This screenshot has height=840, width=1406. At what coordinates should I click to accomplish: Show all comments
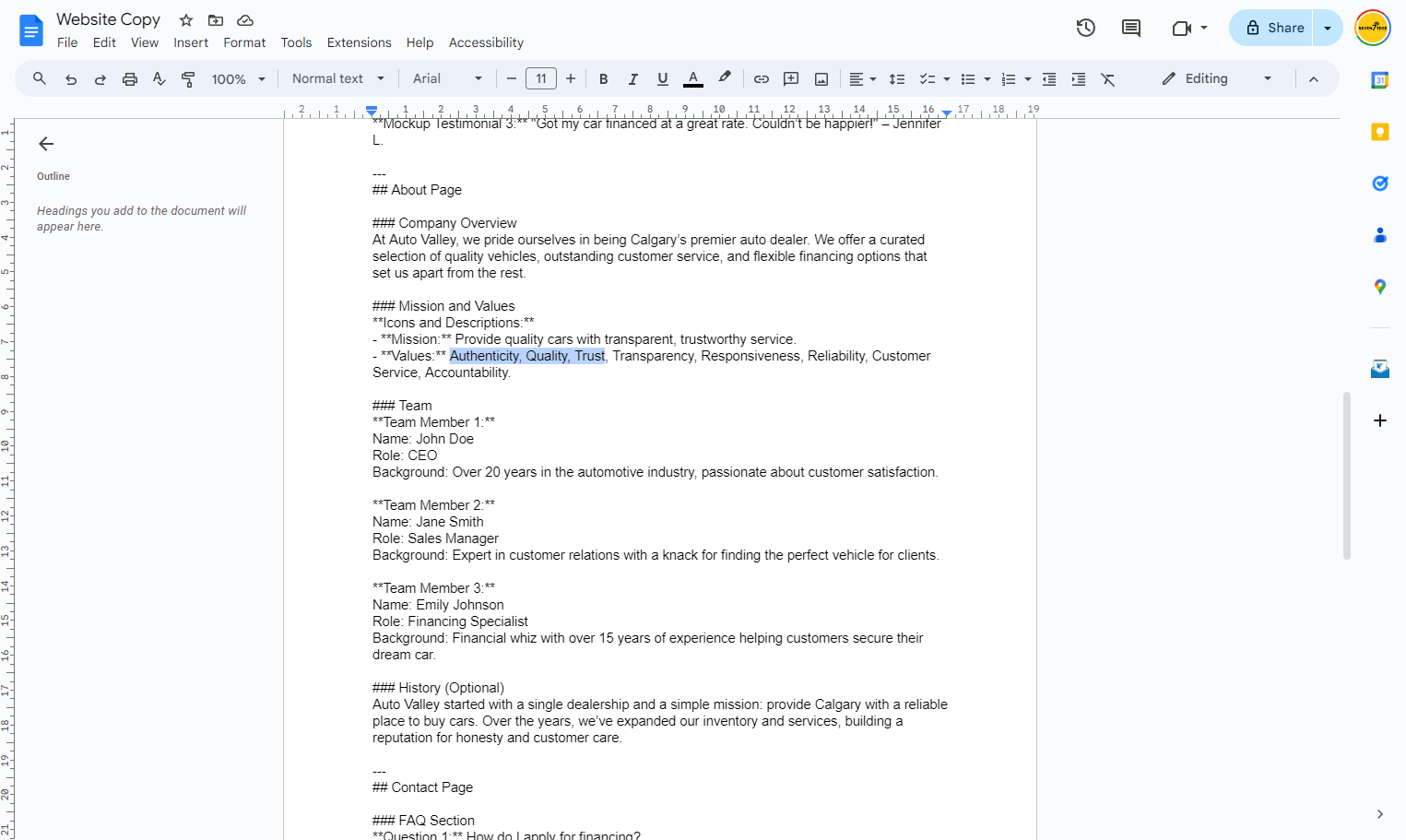tap(1131, 28)
